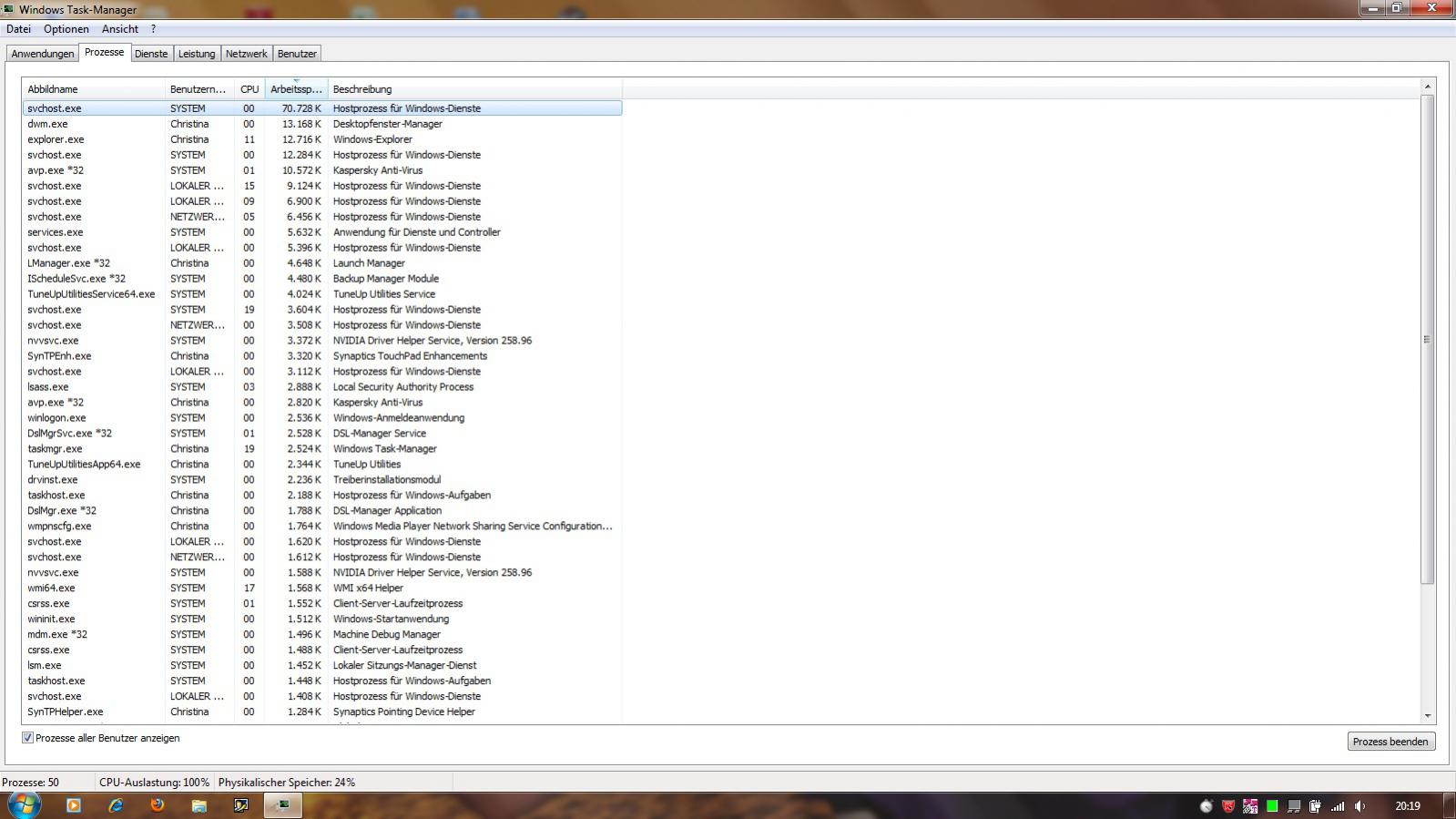This screenshot has height=819, width=1456.
Task: Switch to the Leistung tab
Action: (x=197, y=54)
